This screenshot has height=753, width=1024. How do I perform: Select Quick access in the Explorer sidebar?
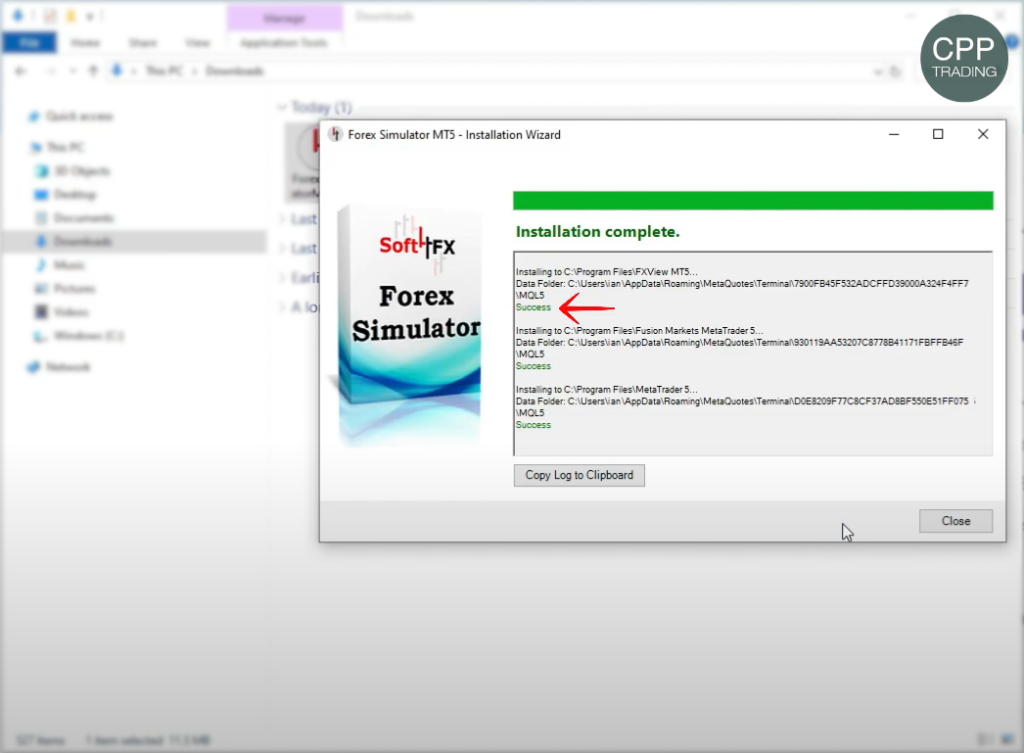[x=79, y=116]
